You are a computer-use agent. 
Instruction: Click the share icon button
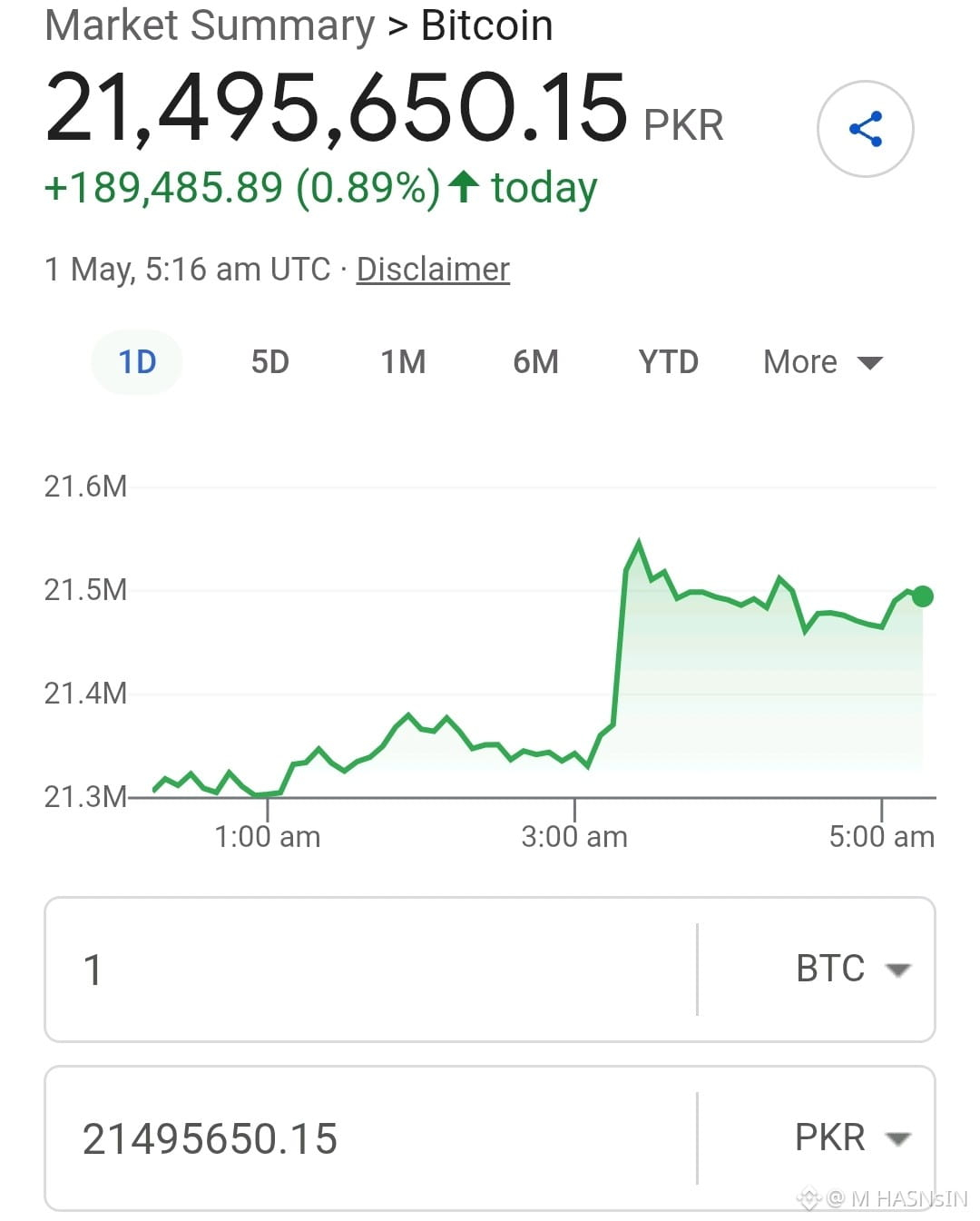point(865,129)
